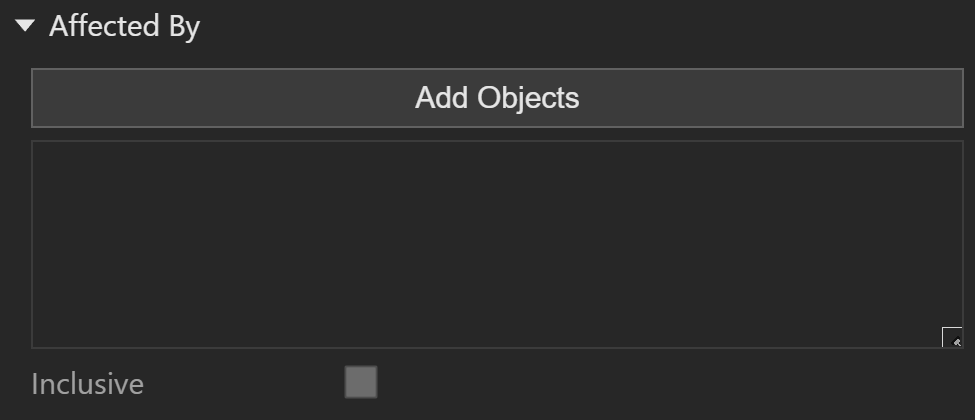Viewport: 975px width, 420px height.
Task: Fold the Affected By panel via its arrow
Action: [25, 26]
